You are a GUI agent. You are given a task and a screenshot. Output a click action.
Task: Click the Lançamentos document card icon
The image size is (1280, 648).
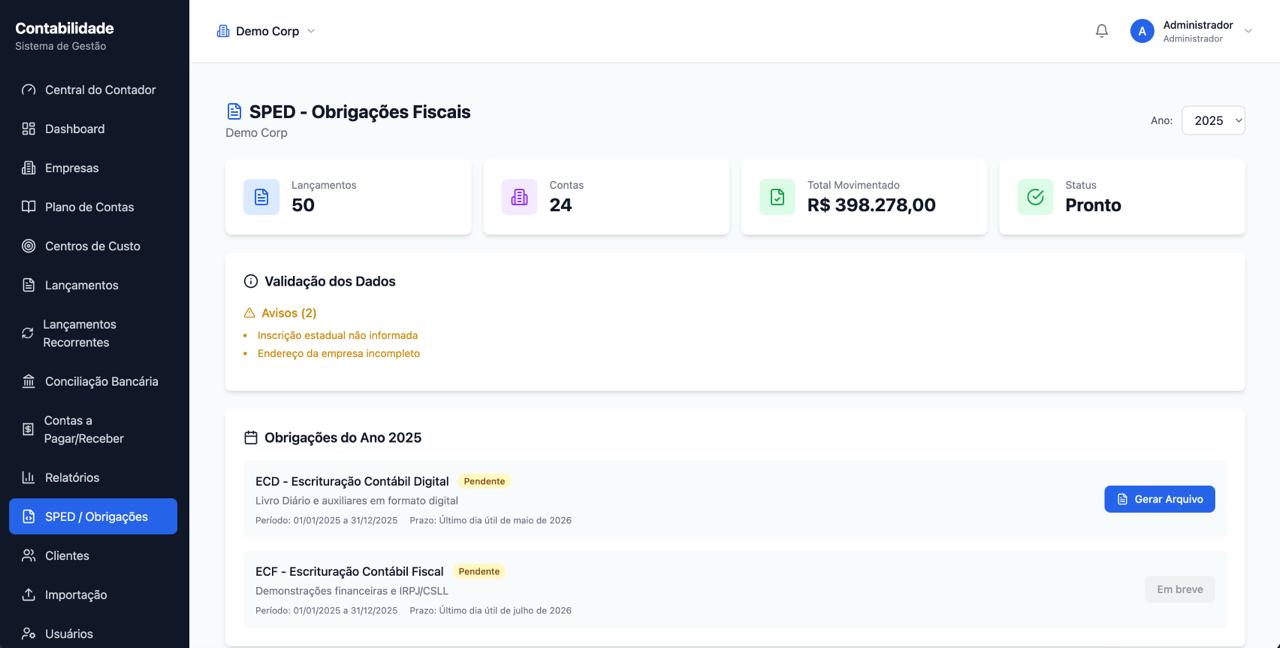[x=261, y=197]
